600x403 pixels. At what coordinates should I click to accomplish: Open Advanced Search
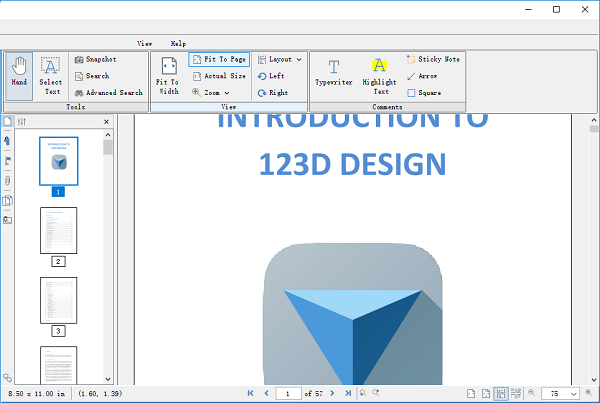[x=109, y=93]
